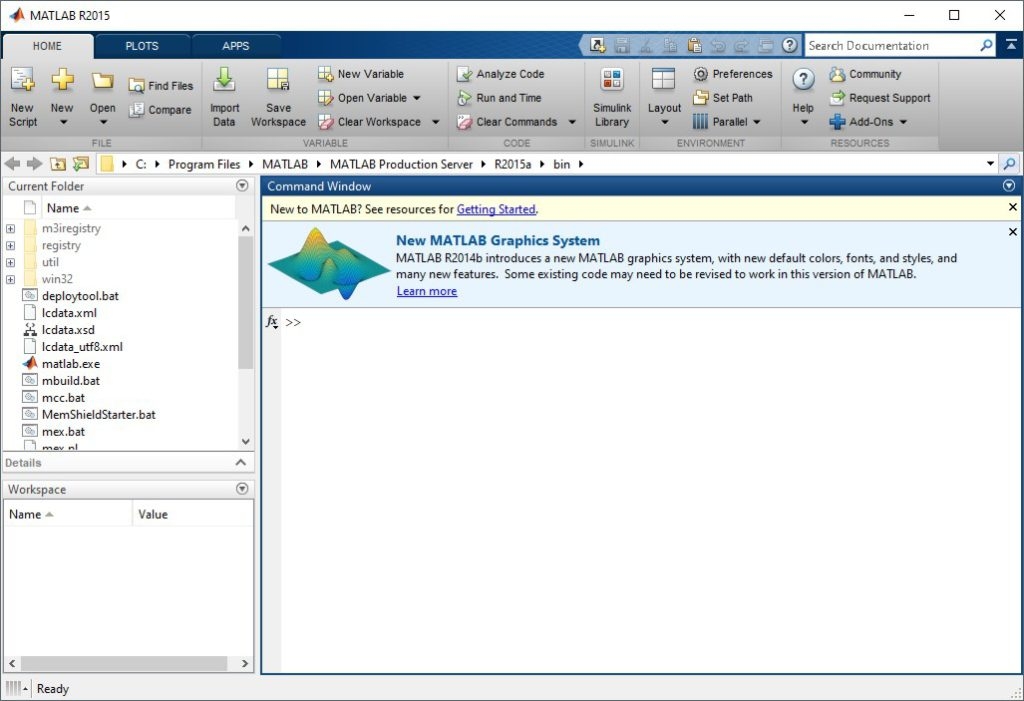
Task: Click the Import Data icon
Action: pyautogui.click(x=224, y=81)
